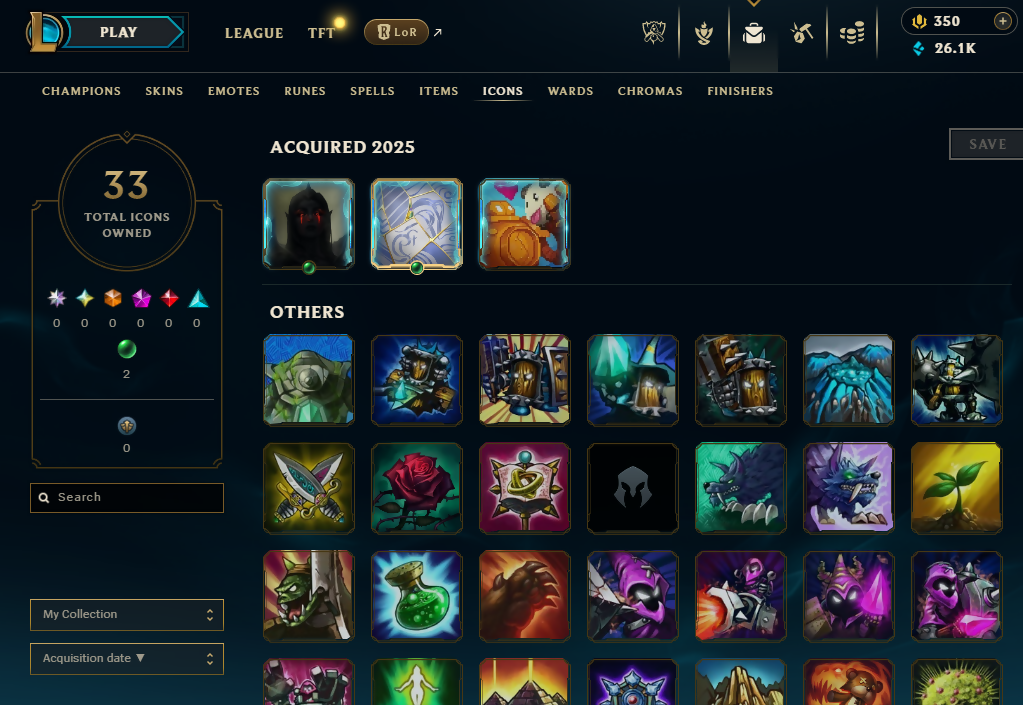The width and height of the screenshot is (1023, 705).
Task: Select the green potion flask summoner icon
Action: [x=416, y=596]
